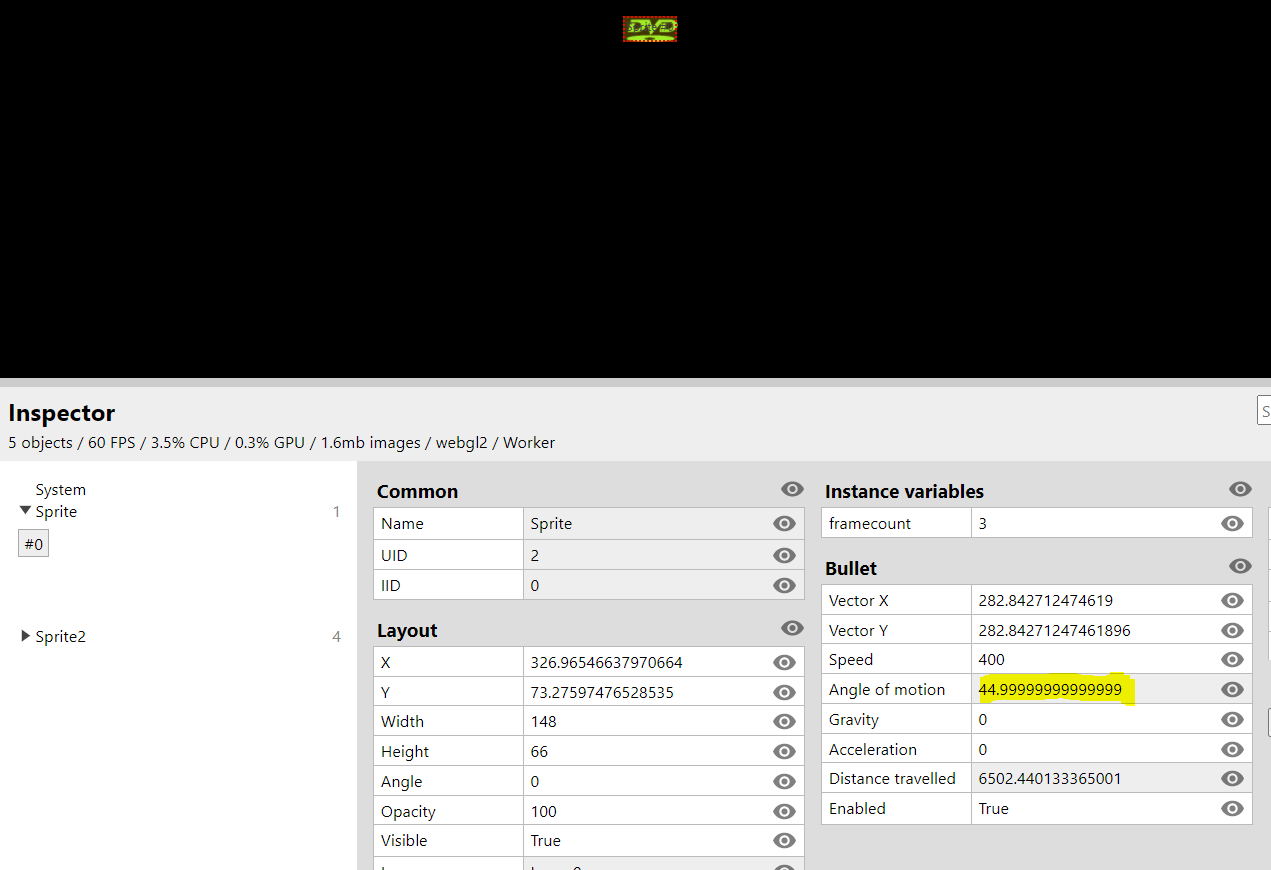Click the eye icon for framecount

1232,523
